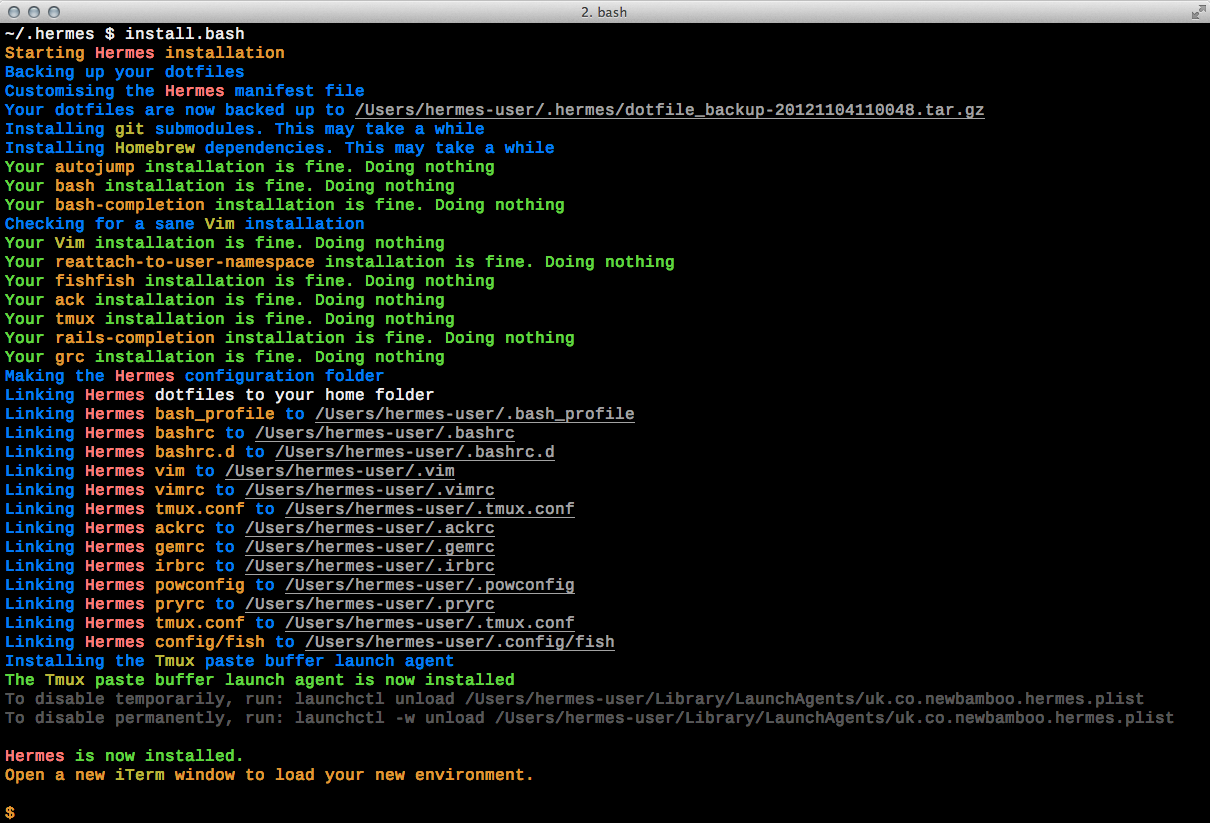Click the word 'autojump' in the output

coord(95,167)
